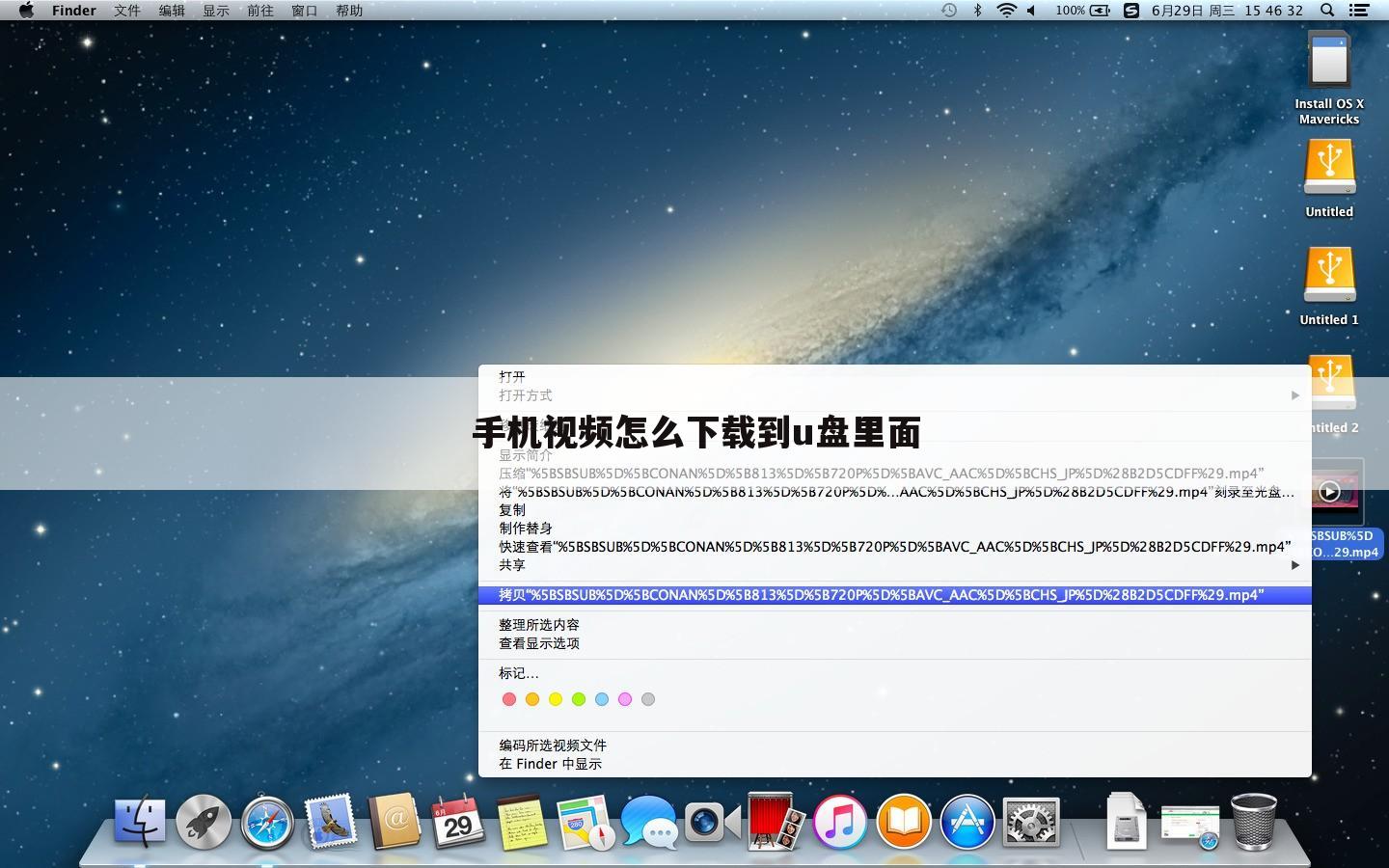
Task: Expand 共享 submenu in context menu
Action: (x=894, y=565)
